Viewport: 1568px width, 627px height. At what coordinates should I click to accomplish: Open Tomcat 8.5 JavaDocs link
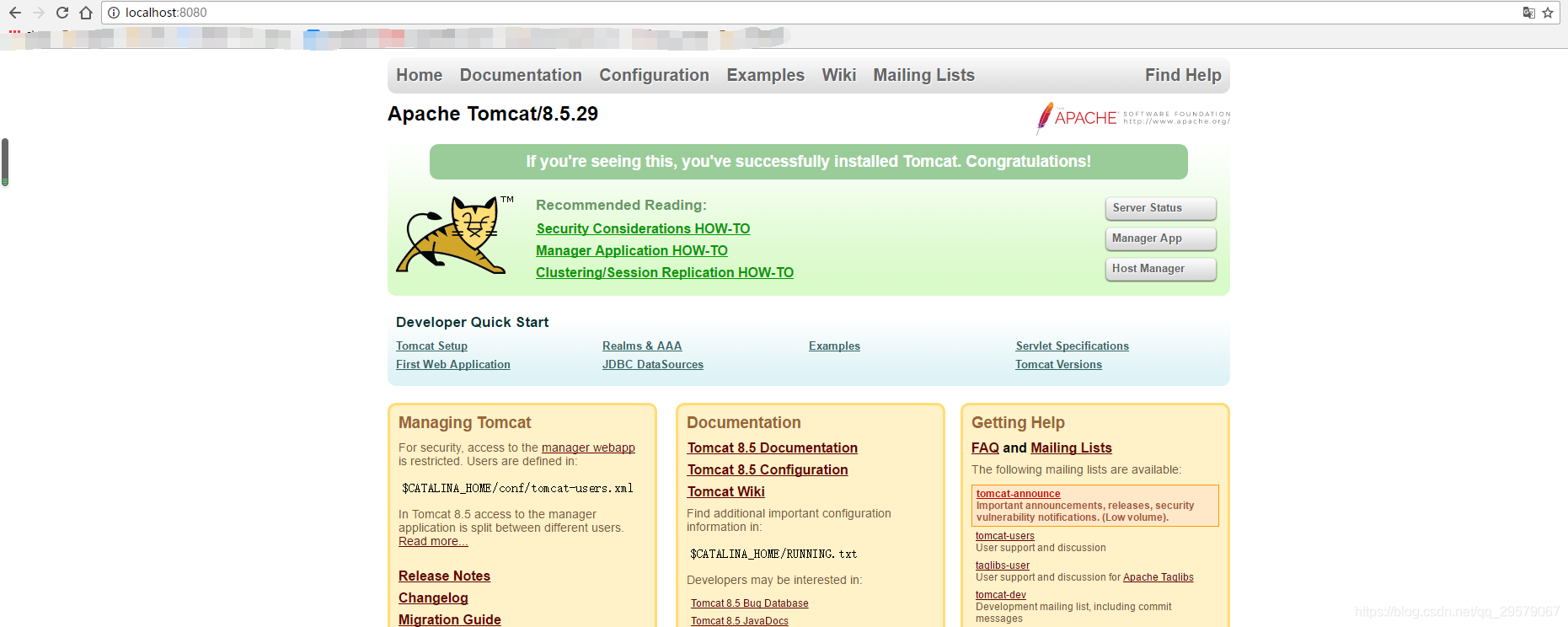(x=740, y=621)
